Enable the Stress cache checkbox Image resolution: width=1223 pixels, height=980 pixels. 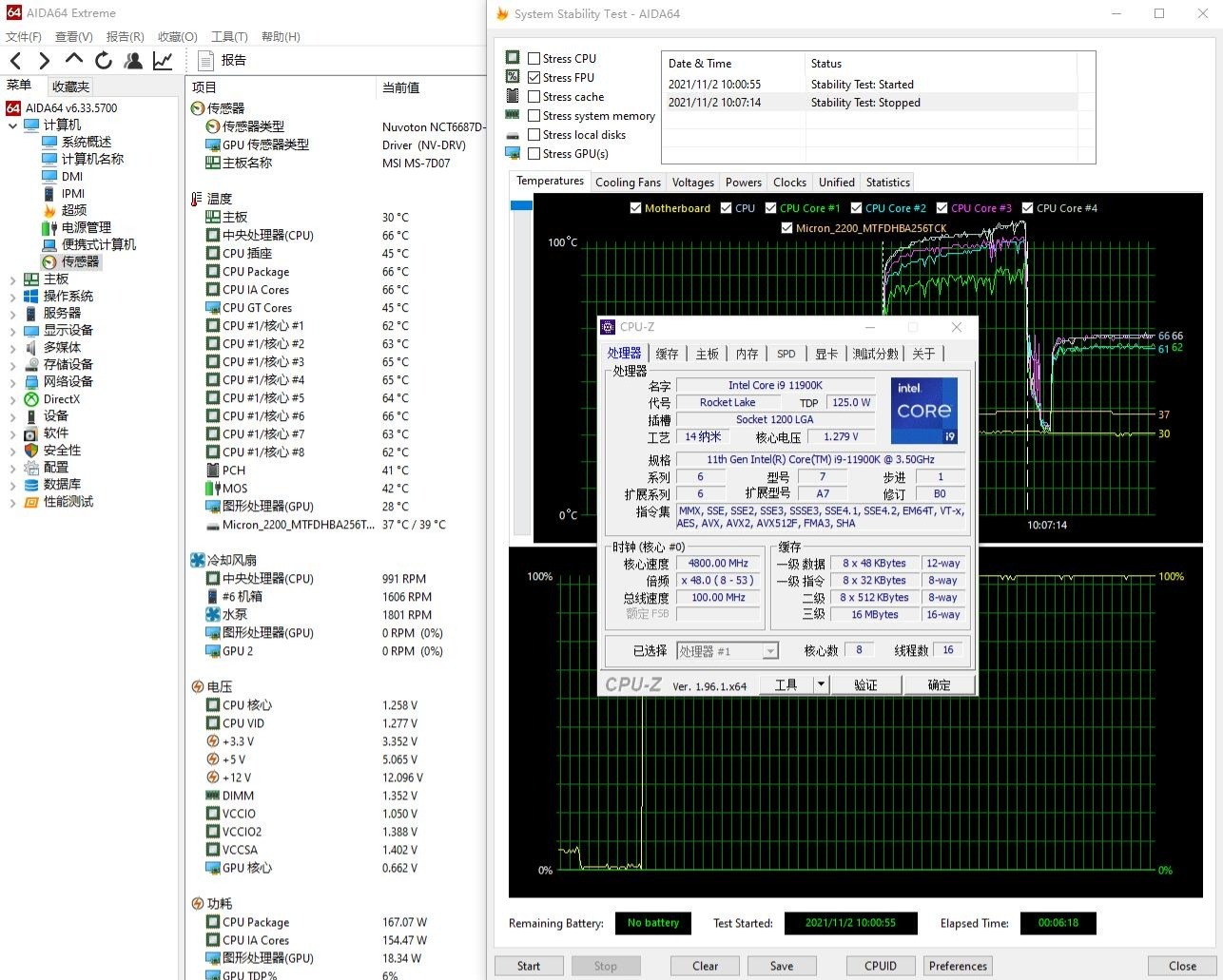(x=534, y=96)
